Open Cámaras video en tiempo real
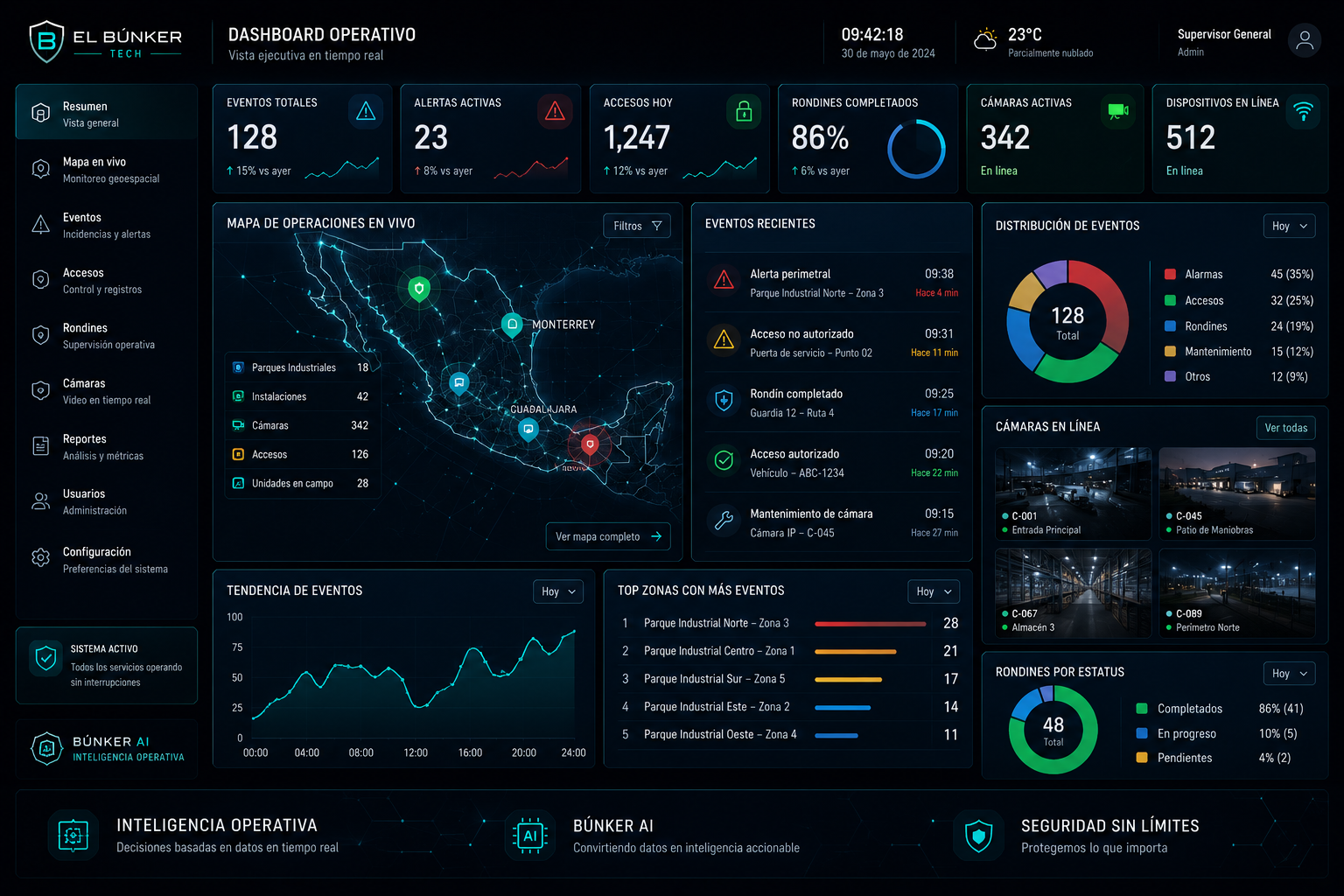Viewport: 1344px width, 896px height. click(x=106, y=391)
